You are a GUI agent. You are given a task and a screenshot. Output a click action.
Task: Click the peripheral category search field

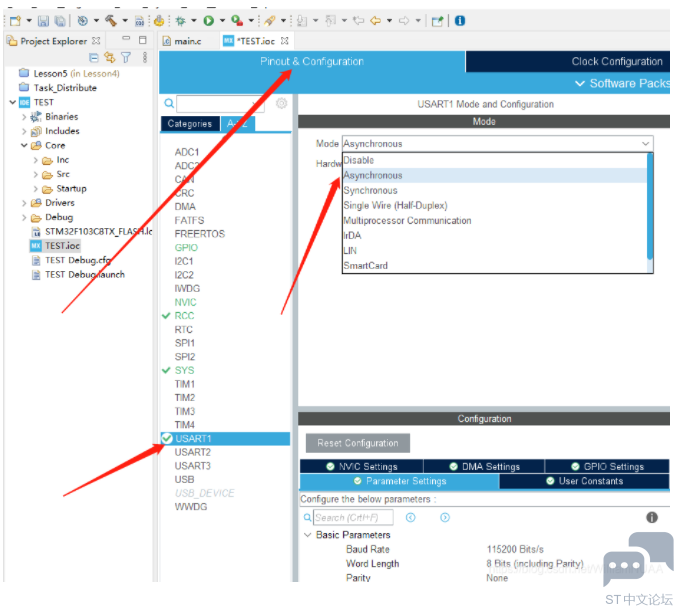220,104
